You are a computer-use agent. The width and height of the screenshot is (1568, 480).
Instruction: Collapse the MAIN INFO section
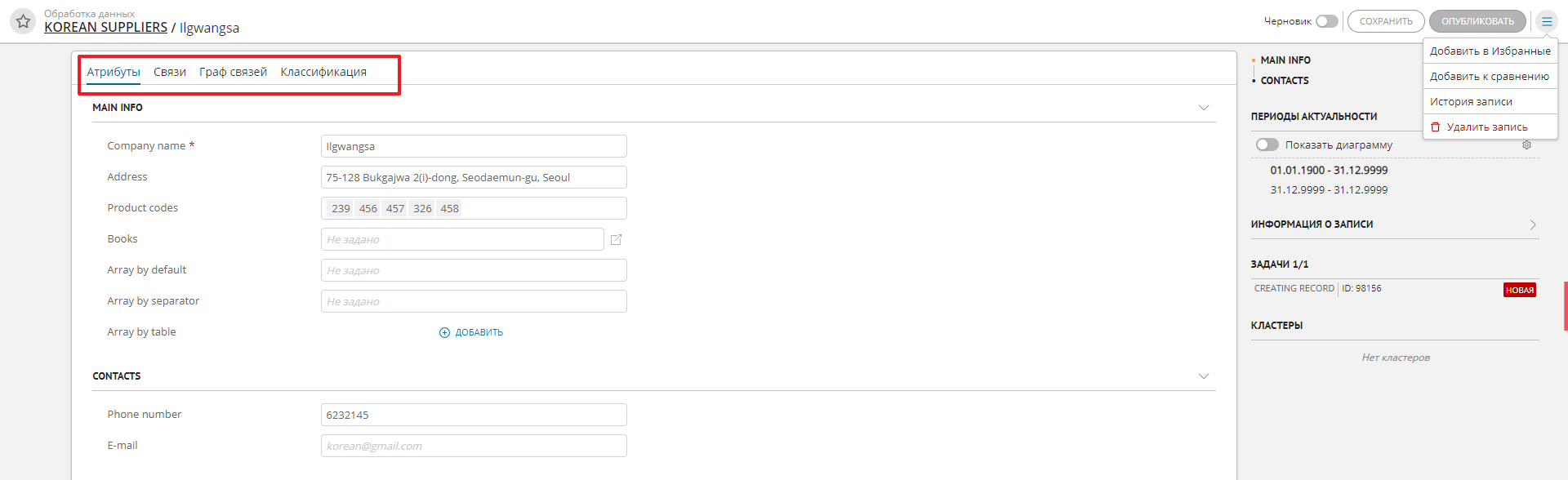pyautogui.click(x=1203, y=108)
